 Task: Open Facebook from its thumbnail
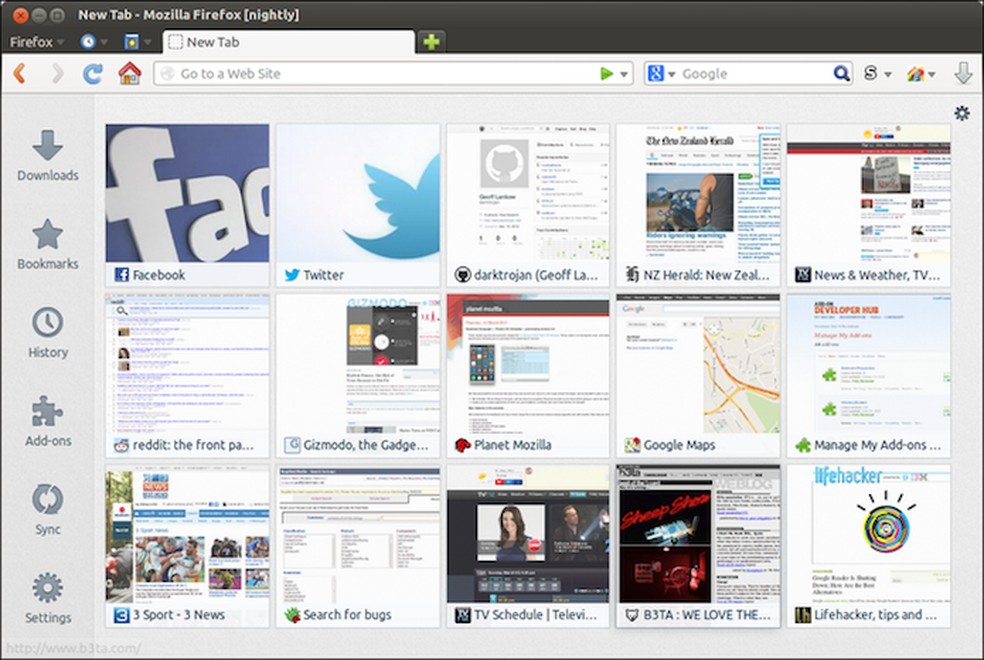(x=187, y=197)
